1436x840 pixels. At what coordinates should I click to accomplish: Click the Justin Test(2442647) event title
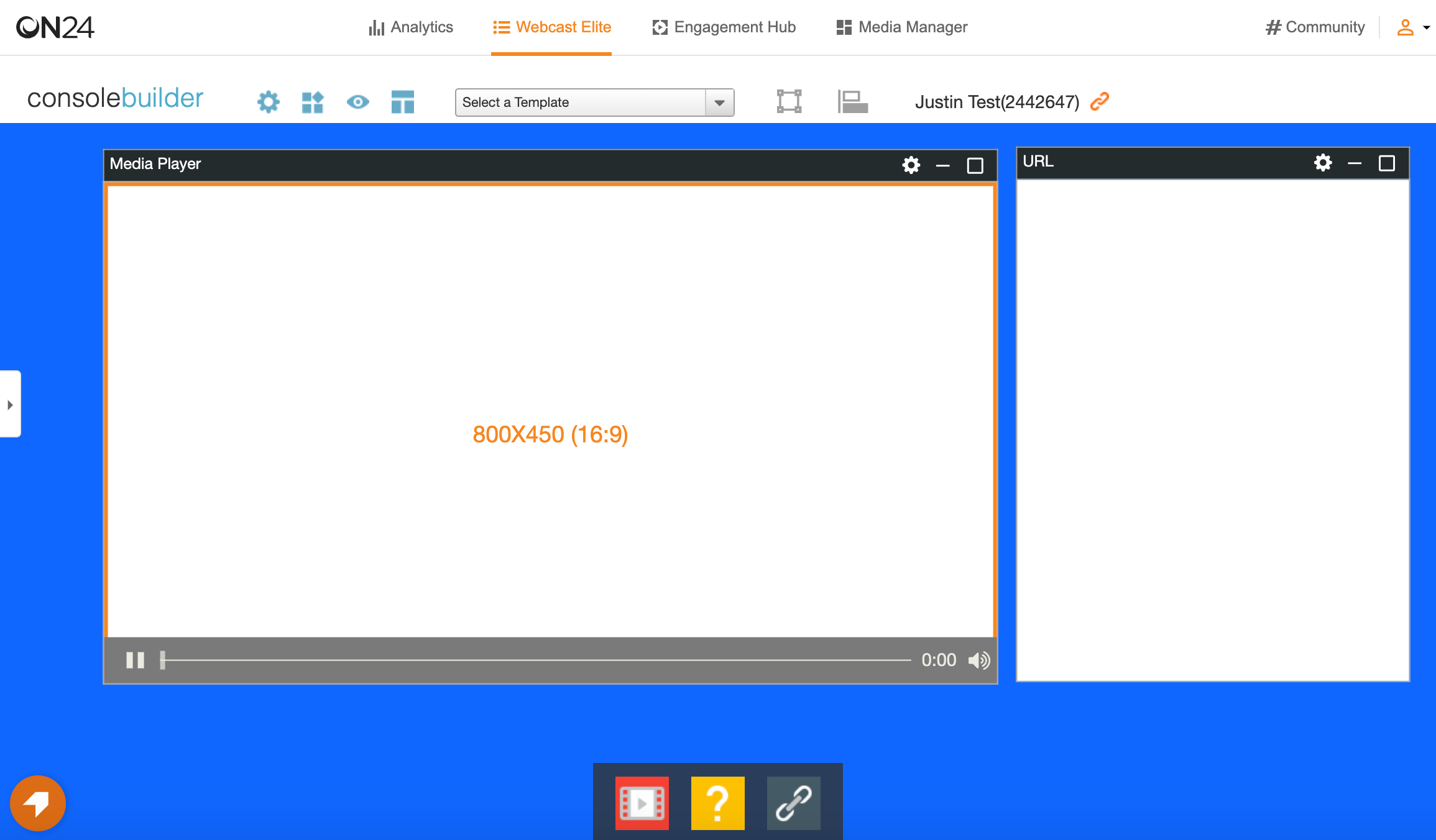click(x=997, y=102)
